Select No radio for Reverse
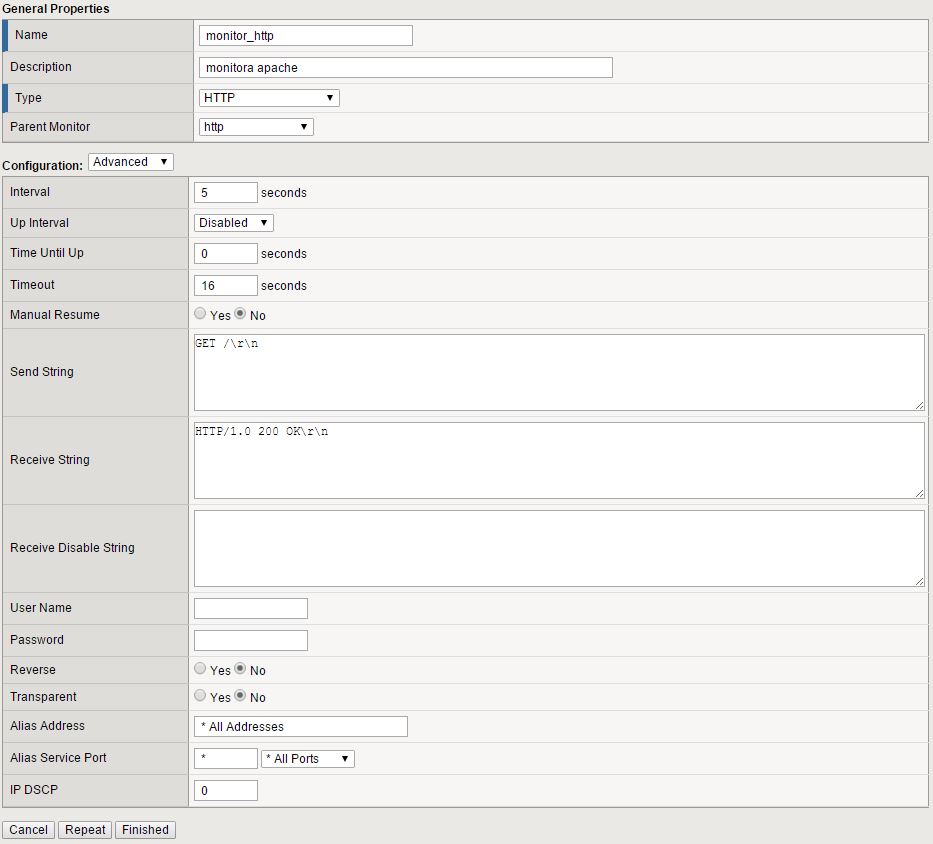This screenshot has width=933, height=844. coord(240,669)
